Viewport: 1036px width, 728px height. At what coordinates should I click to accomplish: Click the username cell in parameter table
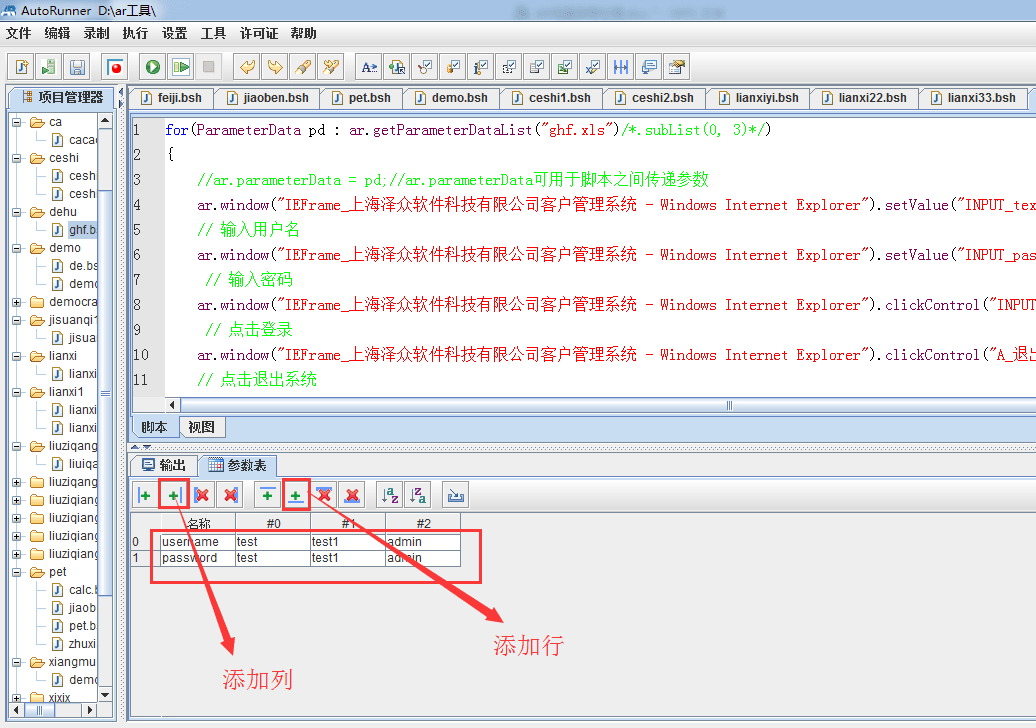198,542
